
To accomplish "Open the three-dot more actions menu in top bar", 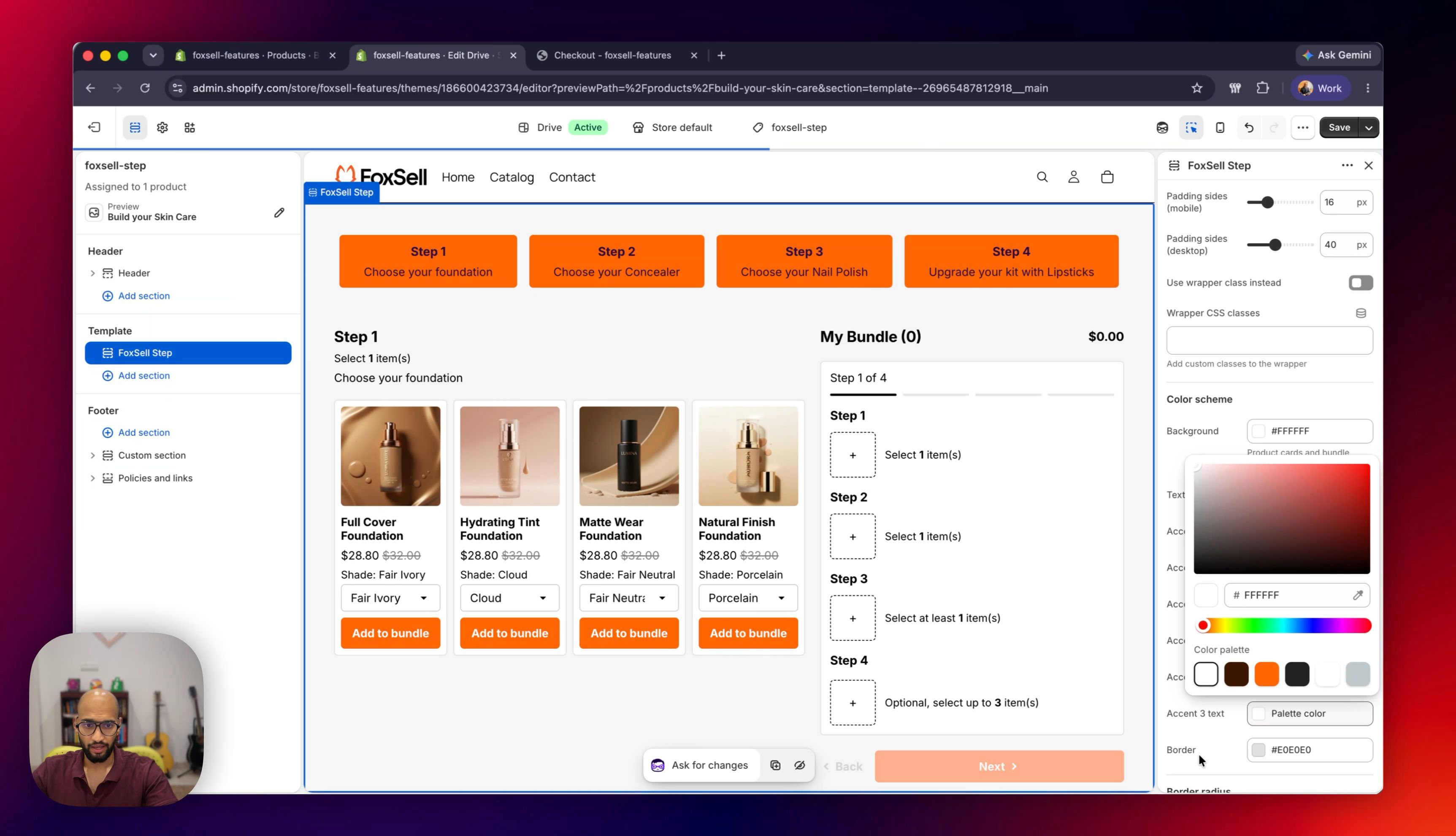I will [x=1303, y=127].
